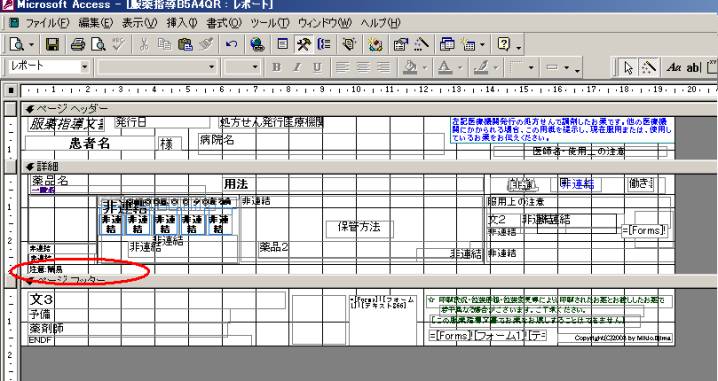The image size is (718, 381).
Task: Toggle the Select Objects arrow tool
Action: (x=629, y=68)
